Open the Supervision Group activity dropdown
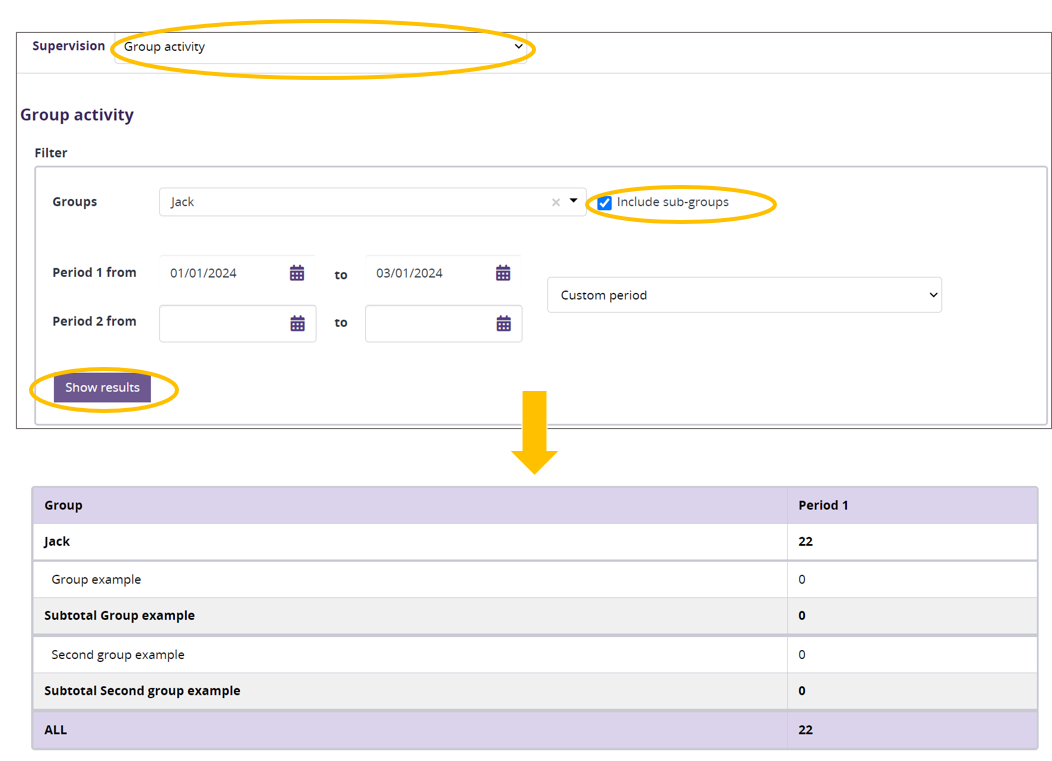The image size is (1052, 761). click(322, 47)
